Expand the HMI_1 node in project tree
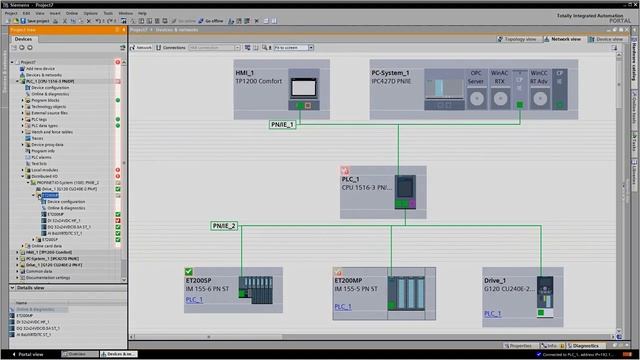Image resolution: width=640 pixels, height=360 pixels. (x=18, y=252)
